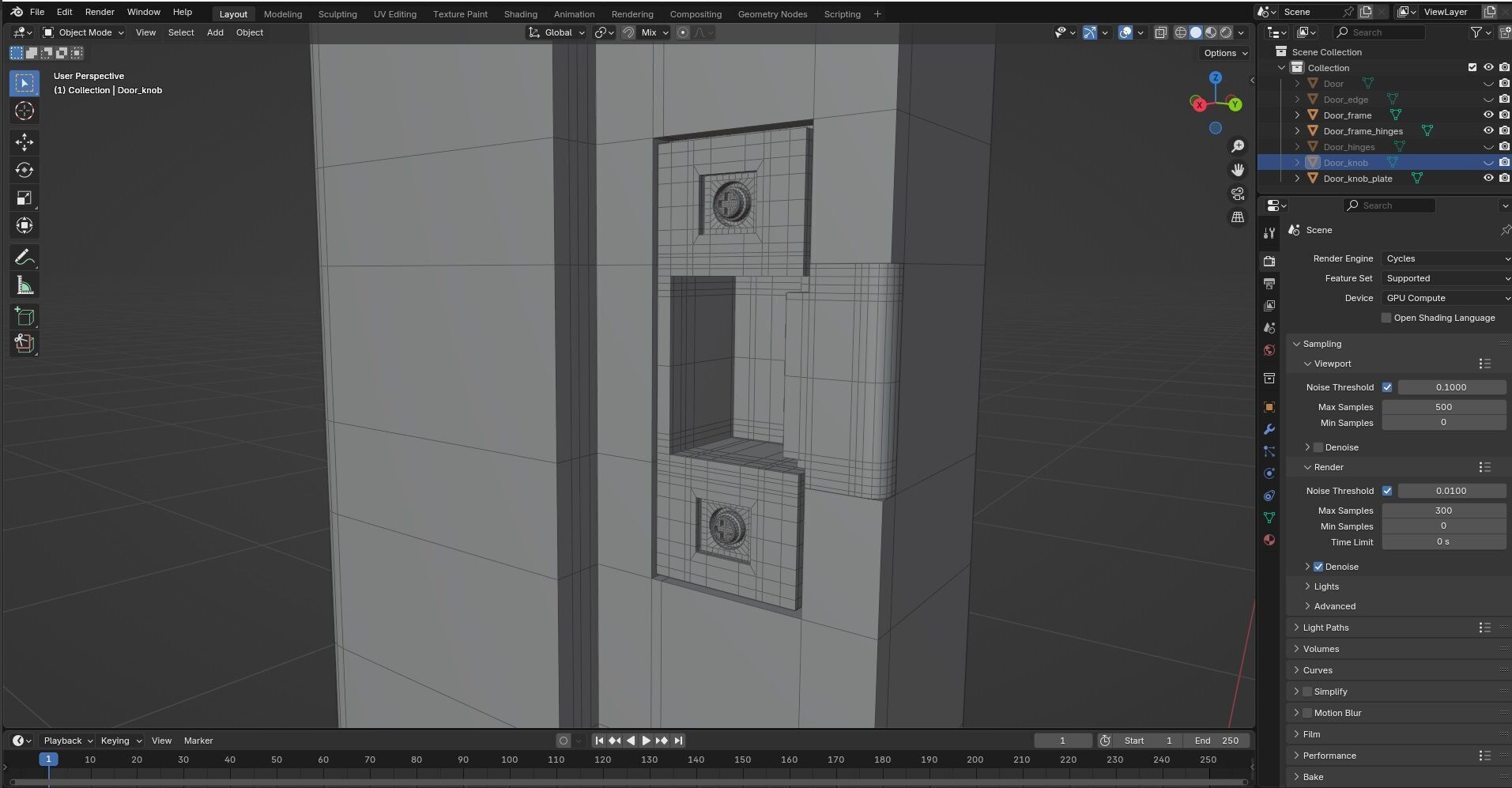The height and width of the screenshot is (788, 1512).
Task: Toggle X-ray display in viewport header
Action: click(x=1160, y=32)
